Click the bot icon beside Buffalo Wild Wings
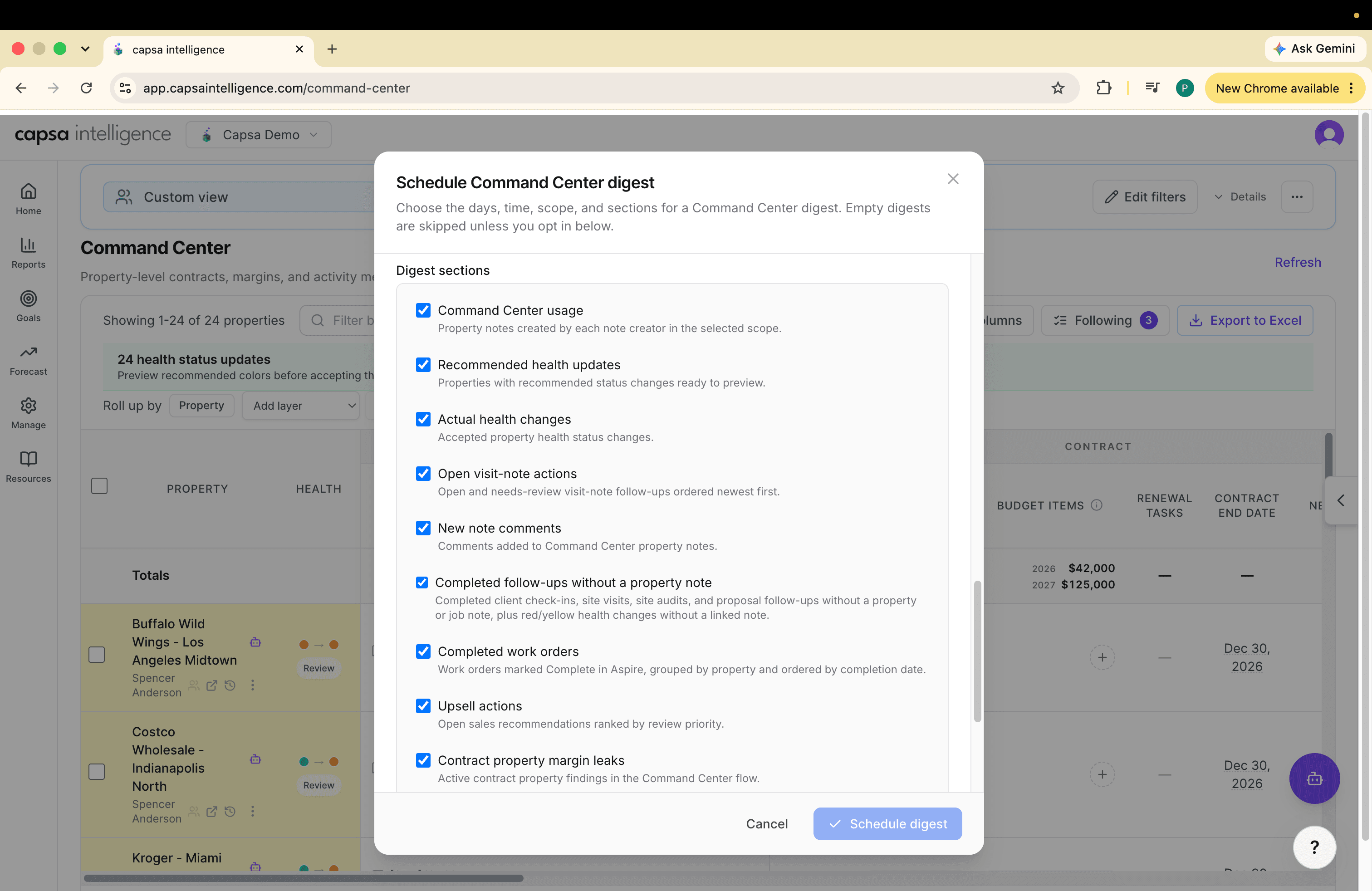This screenshot has width=1372, height=891. coord(255,642)
